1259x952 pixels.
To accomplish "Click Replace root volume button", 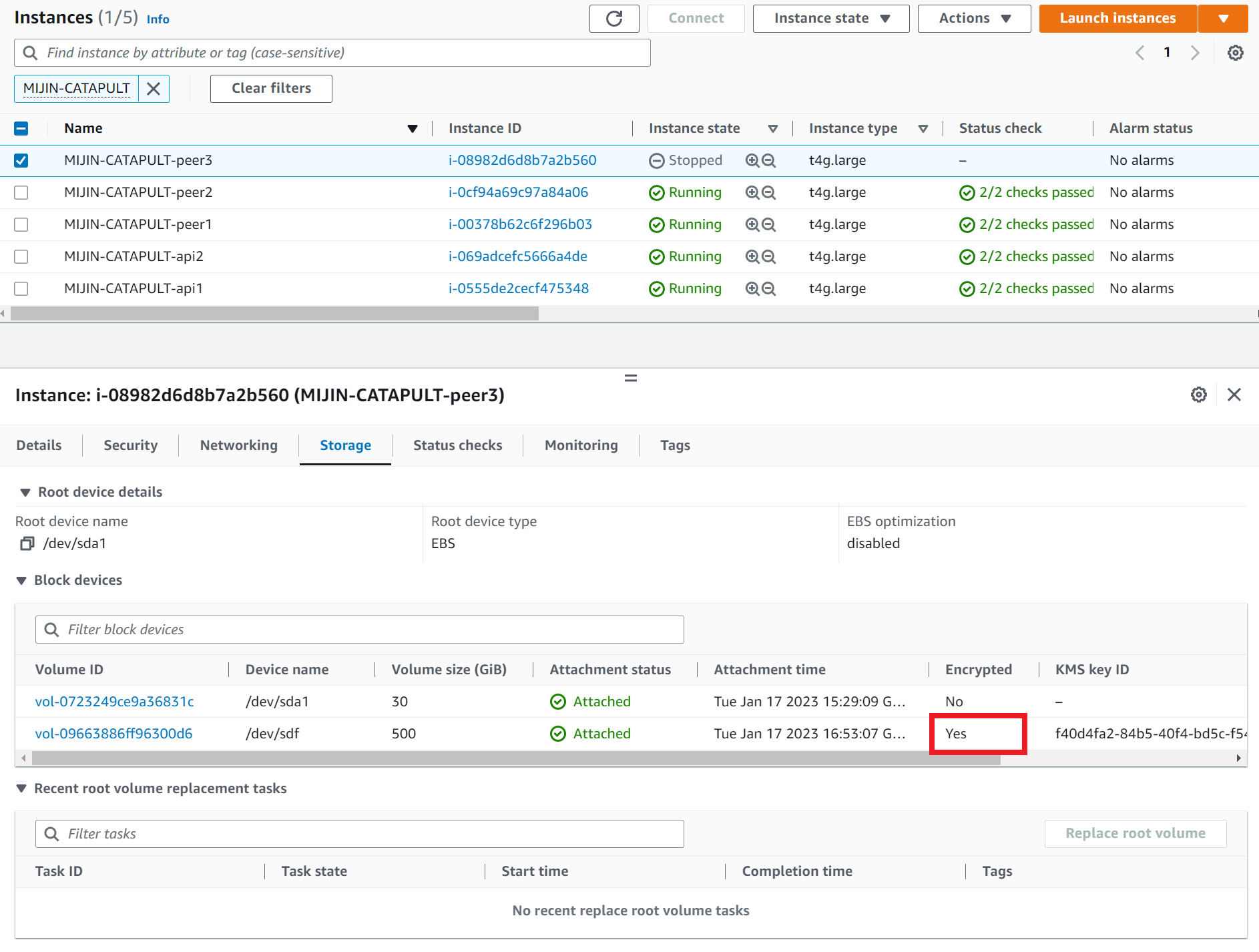I will 1136,834.
